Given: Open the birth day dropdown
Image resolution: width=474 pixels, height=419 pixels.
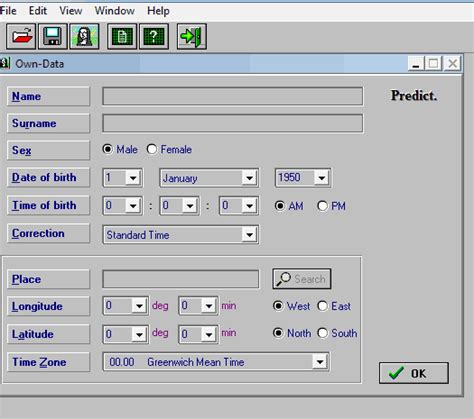Looking at the screenshot, I should tap(133, 178).
